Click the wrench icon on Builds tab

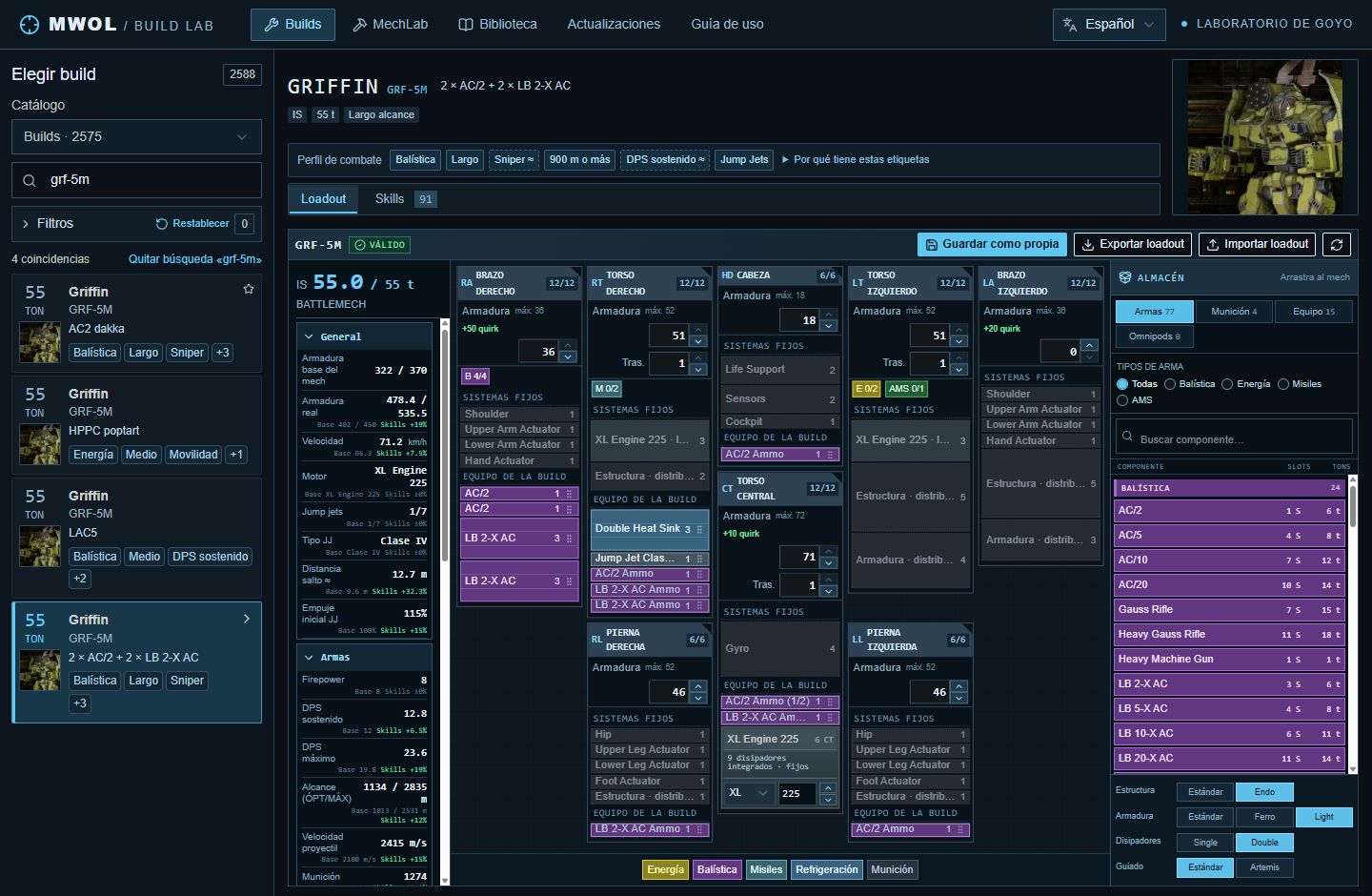point(272,25)
